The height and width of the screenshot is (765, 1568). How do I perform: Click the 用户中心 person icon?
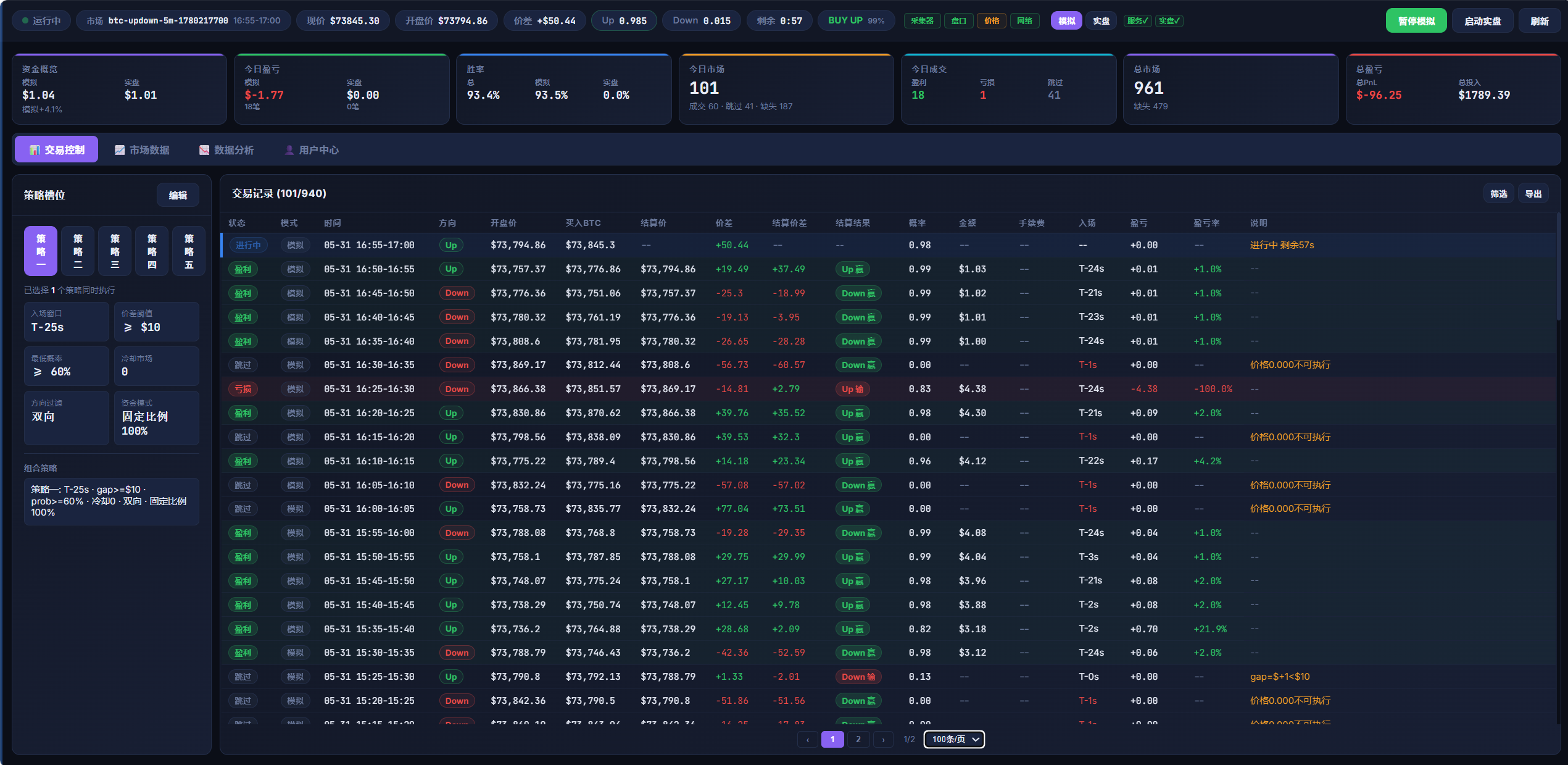tap(289, 150)
